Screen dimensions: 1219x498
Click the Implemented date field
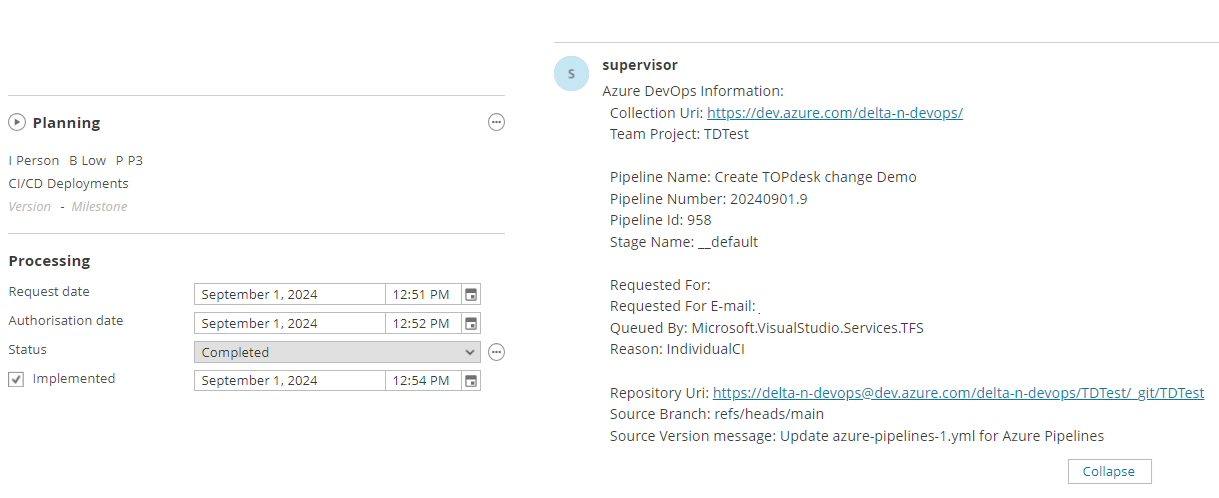[x=289, y=381]
